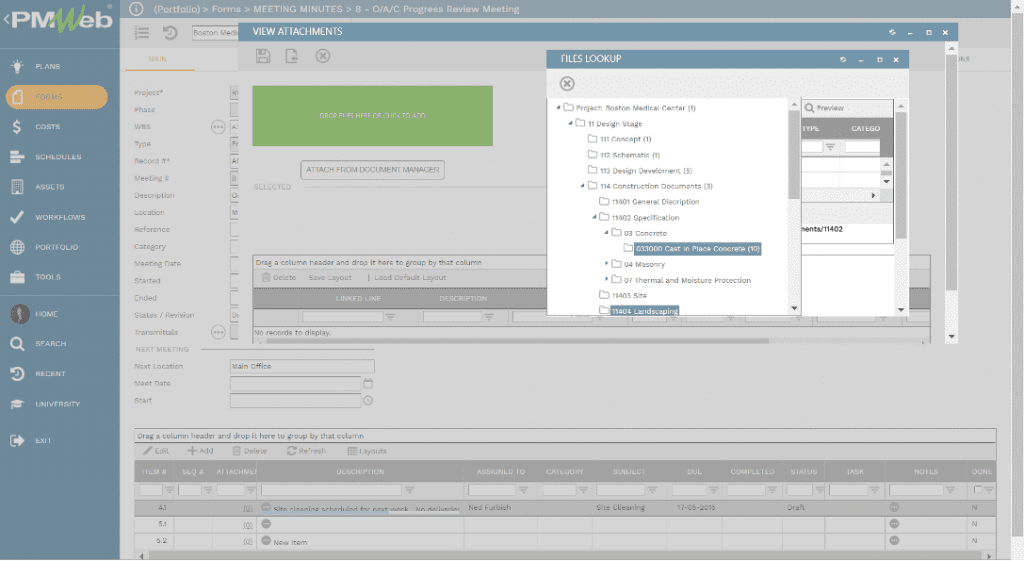Go to Home in sidebar
1024x561 pixels.
pyautogui.click(x=46, y=314)
